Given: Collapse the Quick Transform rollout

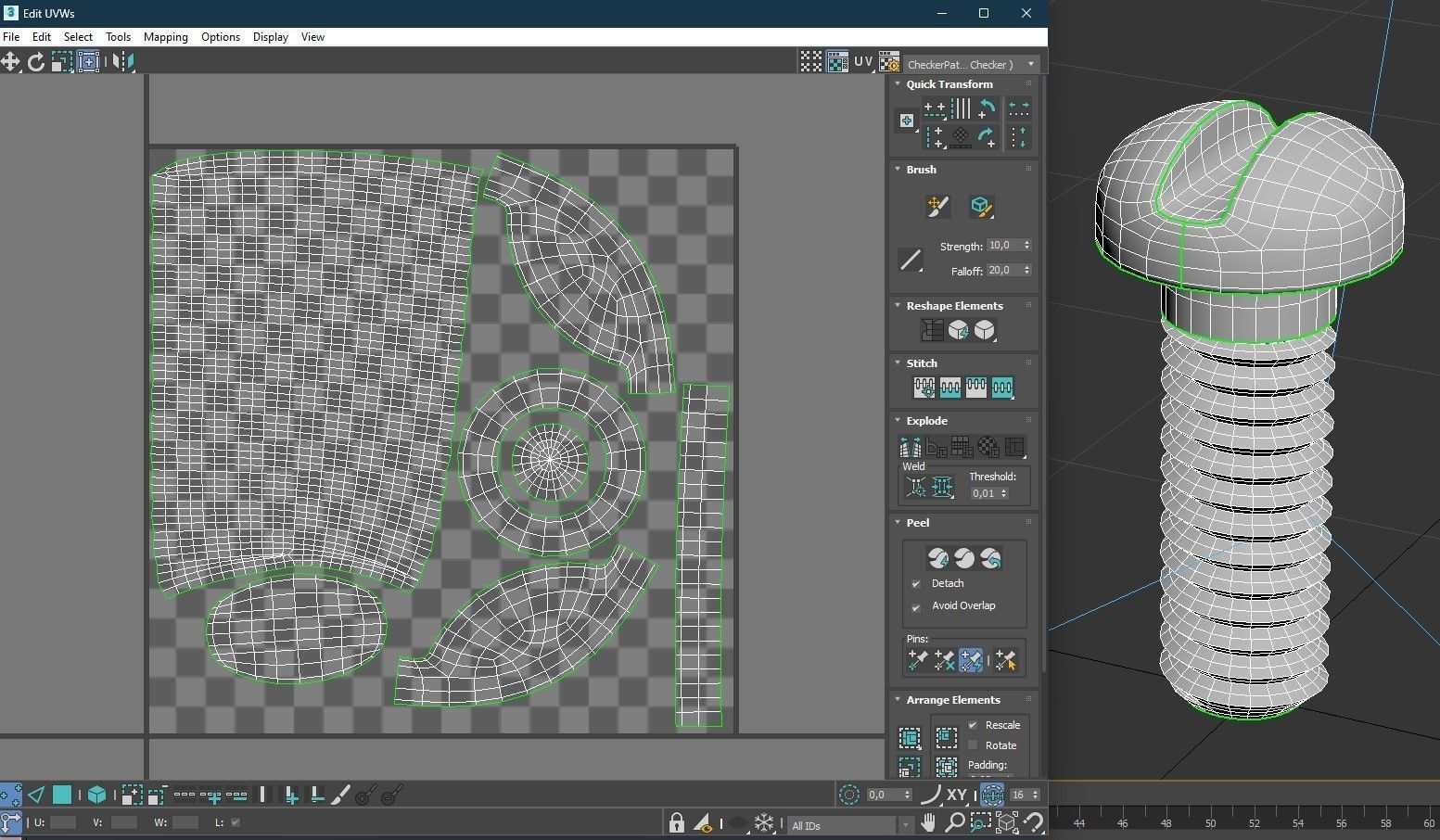Looking at the screenshot, I should (897, 83).
